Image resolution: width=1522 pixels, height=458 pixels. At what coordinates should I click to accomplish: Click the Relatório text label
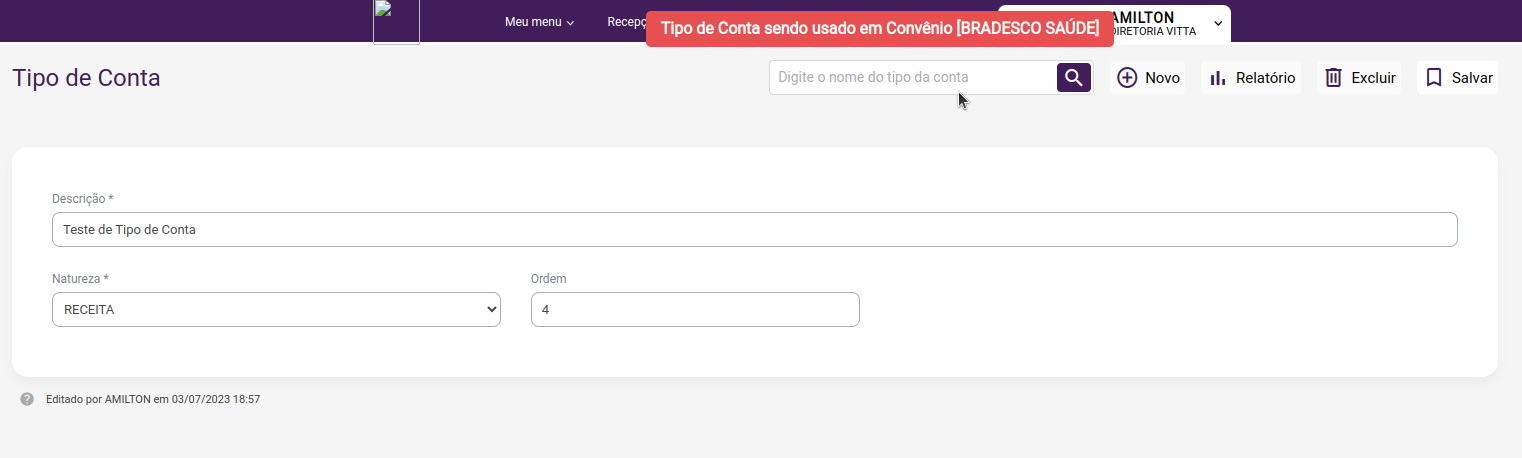(x=1265, y=78)
